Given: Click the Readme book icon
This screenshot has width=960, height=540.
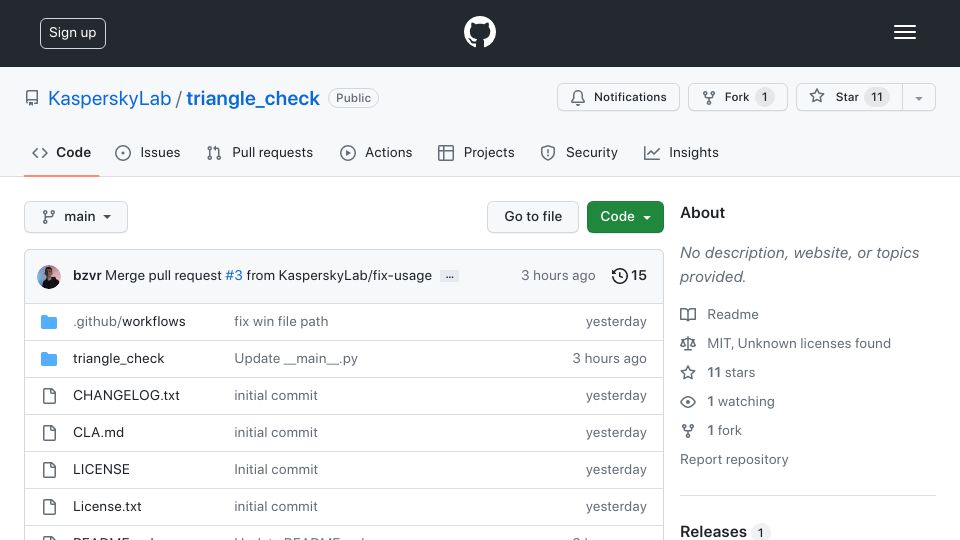Looking at the screenshot, I should coord(688,315).
